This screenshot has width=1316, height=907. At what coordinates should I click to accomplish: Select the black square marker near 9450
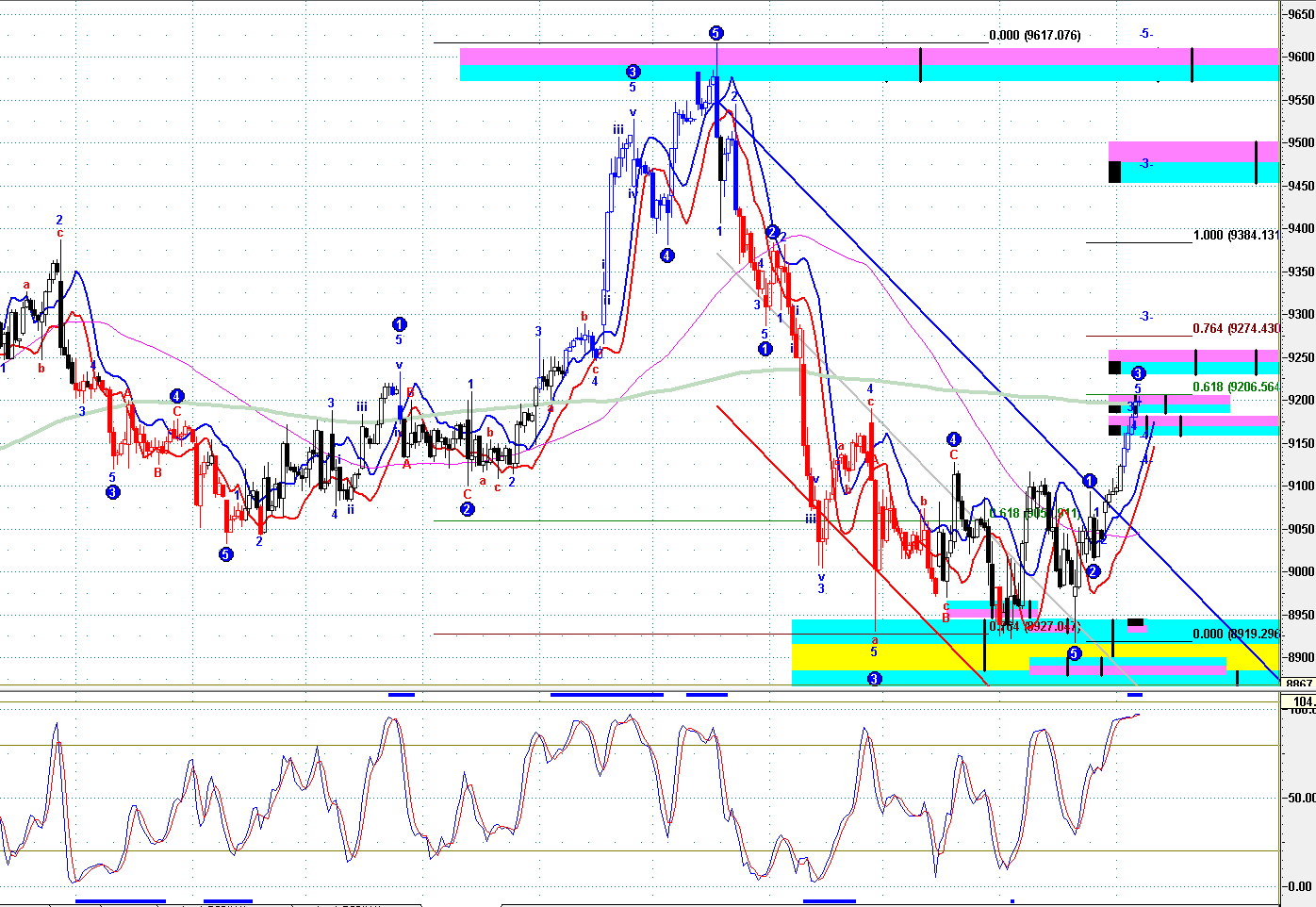click(1114, 172)
